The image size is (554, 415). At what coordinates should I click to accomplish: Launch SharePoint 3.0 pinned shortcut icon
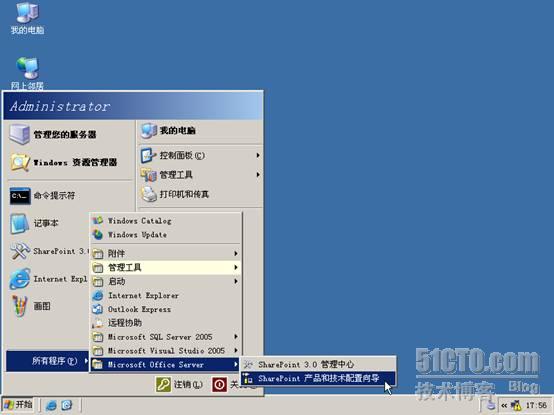[x=20, y=251]
